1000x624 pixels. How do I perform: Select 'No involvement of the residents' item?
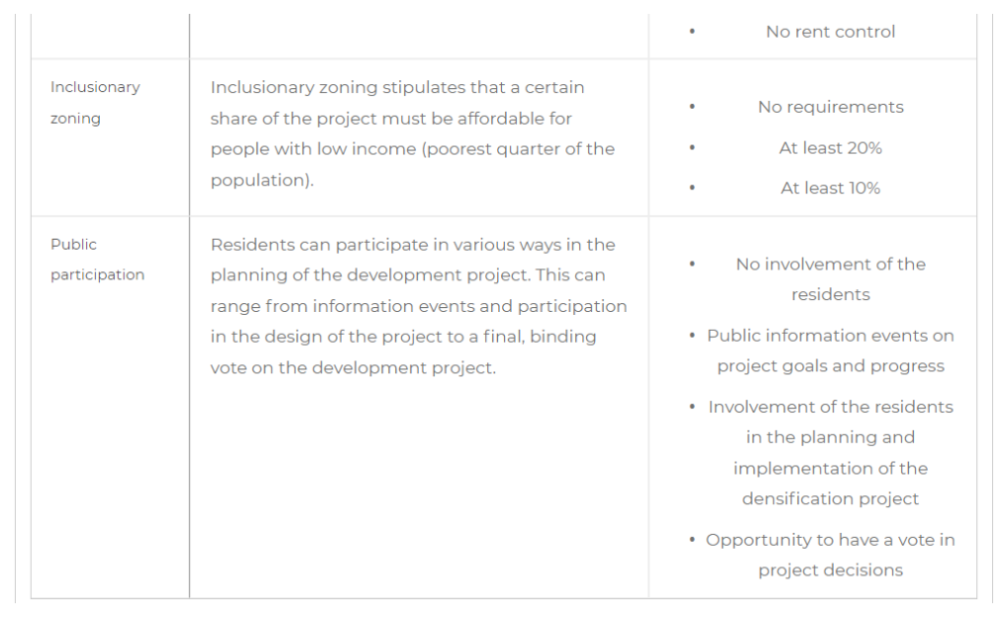click(x=830, y=279)
